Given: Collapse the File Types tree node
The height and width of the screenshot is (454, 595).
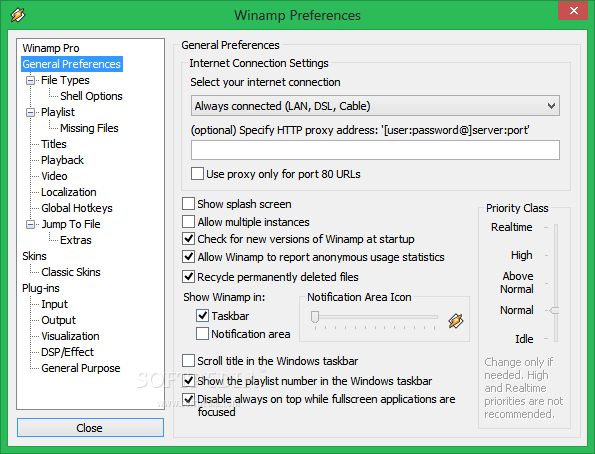Looking at the screenshot, I should pos(30,80).
